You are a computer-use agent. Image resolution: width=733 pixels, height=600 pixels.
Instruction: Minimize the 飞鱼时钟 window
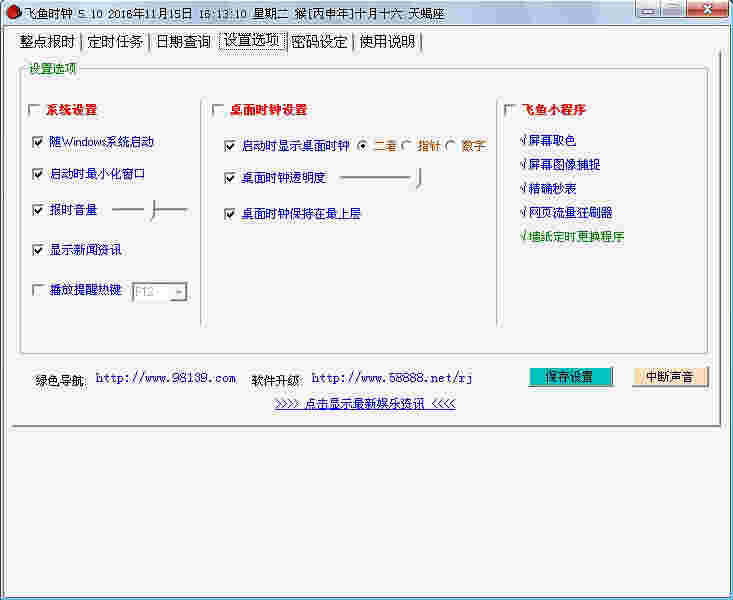(x=648, y=9)
